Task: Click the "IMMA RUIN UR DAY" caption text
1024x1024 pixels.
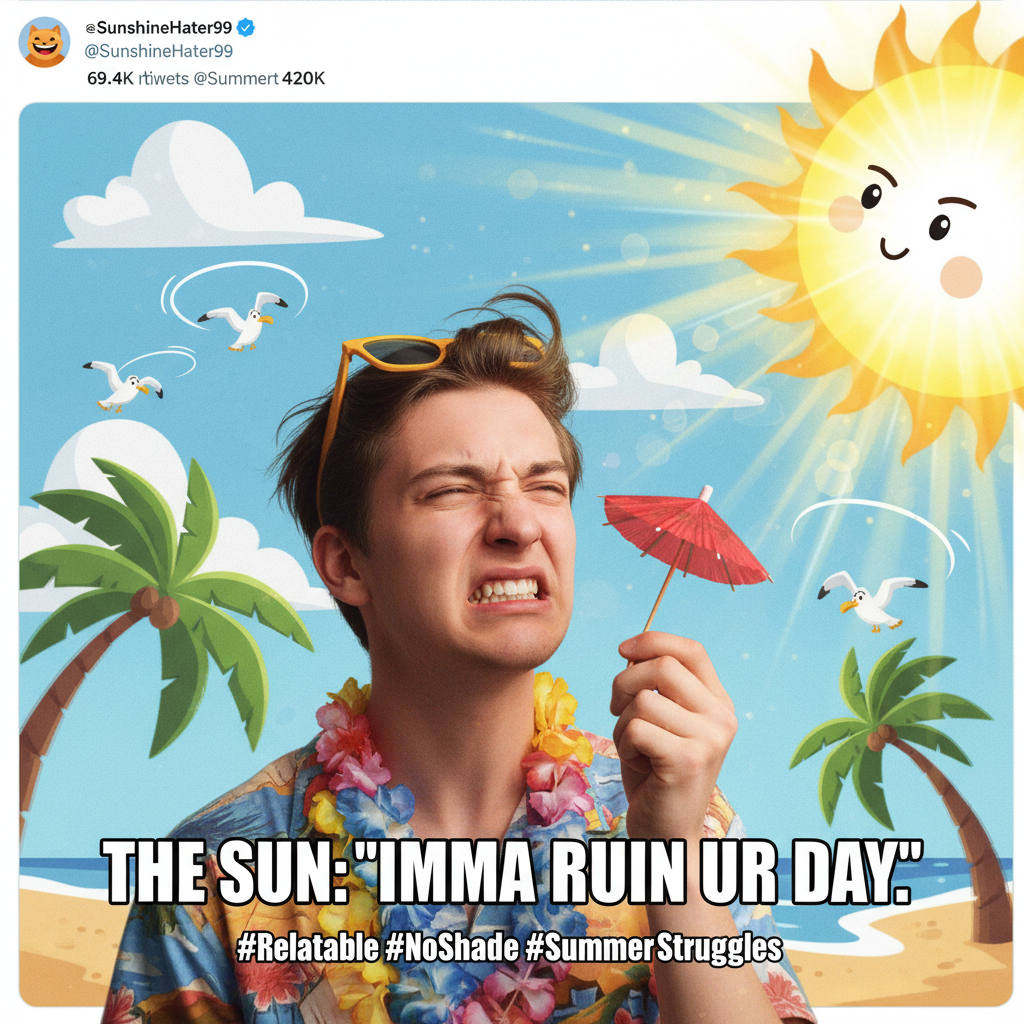Action: pos(641,872)
